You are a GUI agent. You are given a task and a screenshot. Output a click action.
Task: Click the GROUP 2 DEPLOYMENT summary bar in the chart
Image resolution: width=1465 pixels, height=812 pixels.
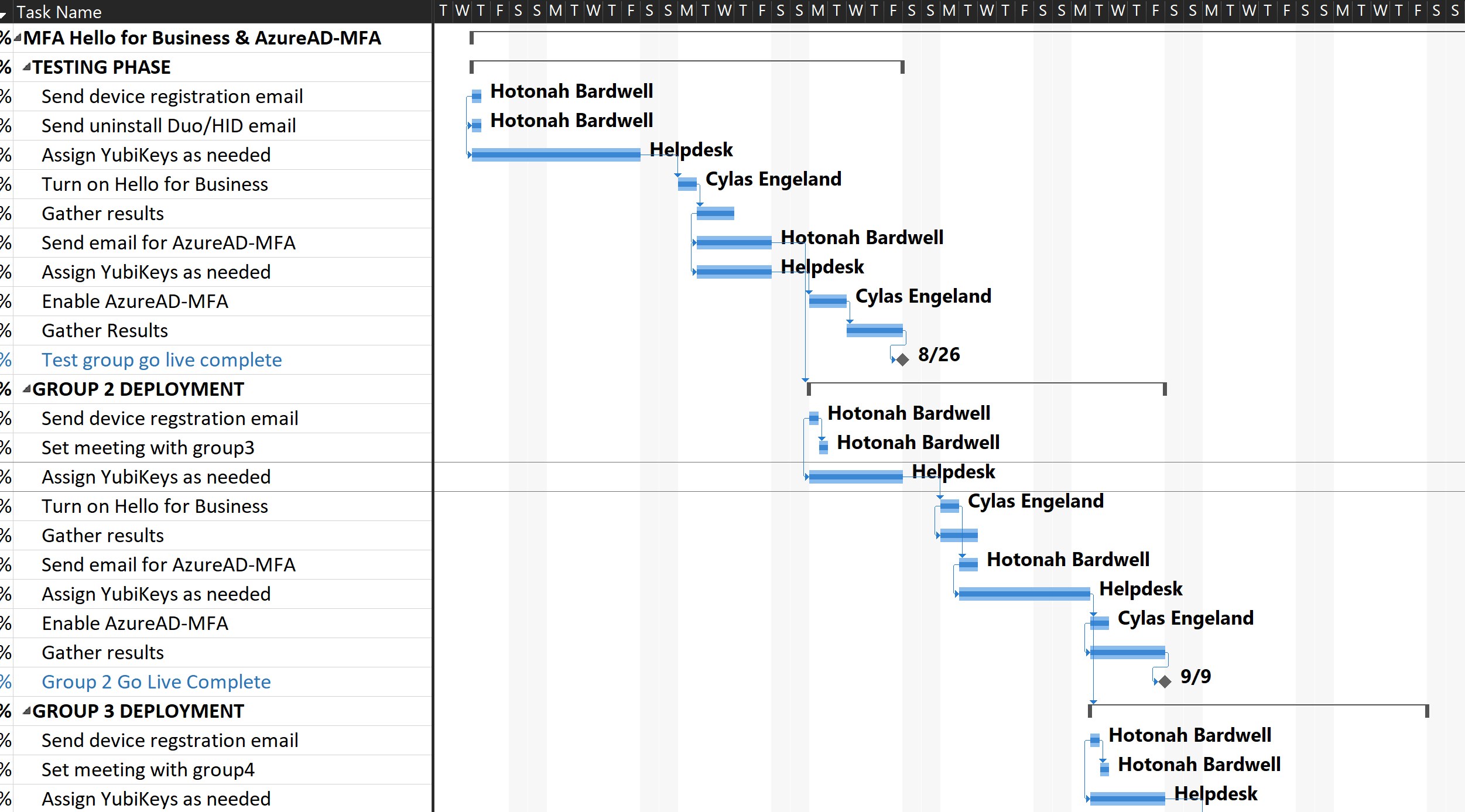(987, 384)
